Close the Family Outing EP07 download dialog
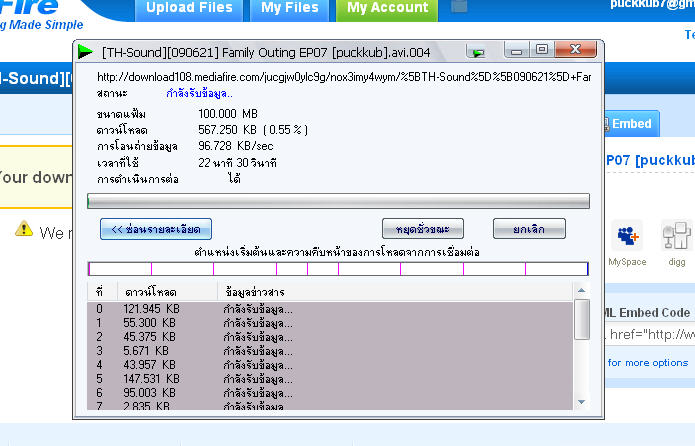The width and height of the screenshot is (695, 446). coord(575,50)
